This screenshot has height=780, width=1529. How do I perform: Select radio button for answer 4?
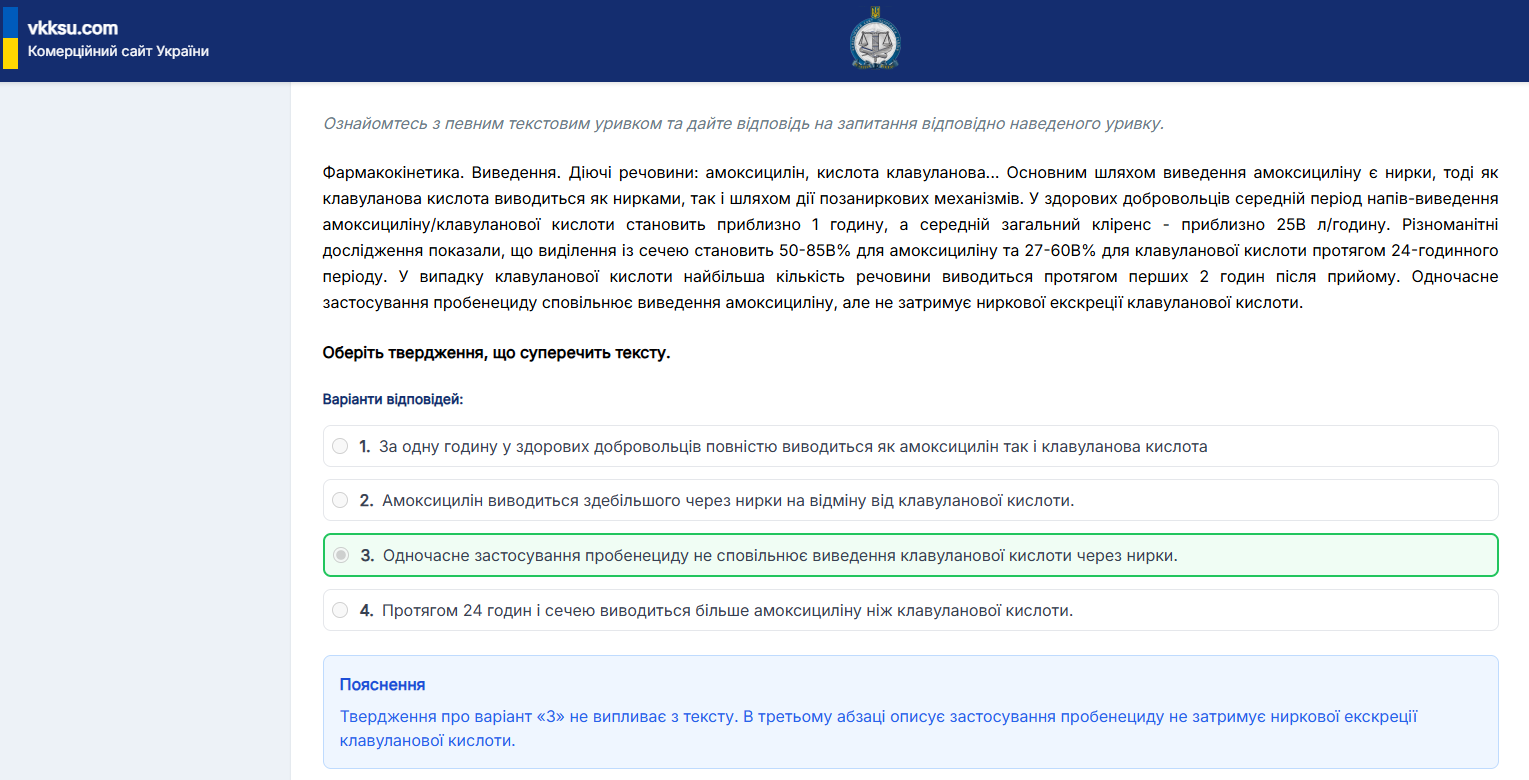pos(339,609)
